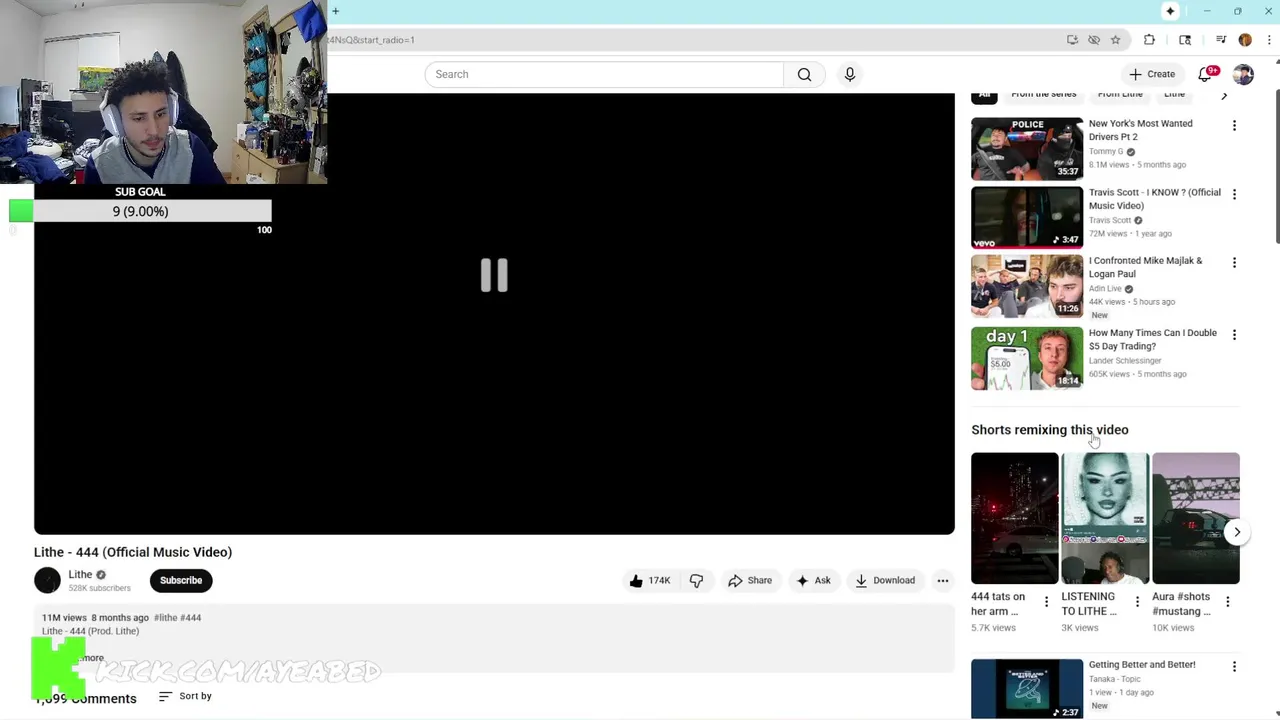
Task: Click Shorts remixing this video heading
Action: click(1049, 430)
